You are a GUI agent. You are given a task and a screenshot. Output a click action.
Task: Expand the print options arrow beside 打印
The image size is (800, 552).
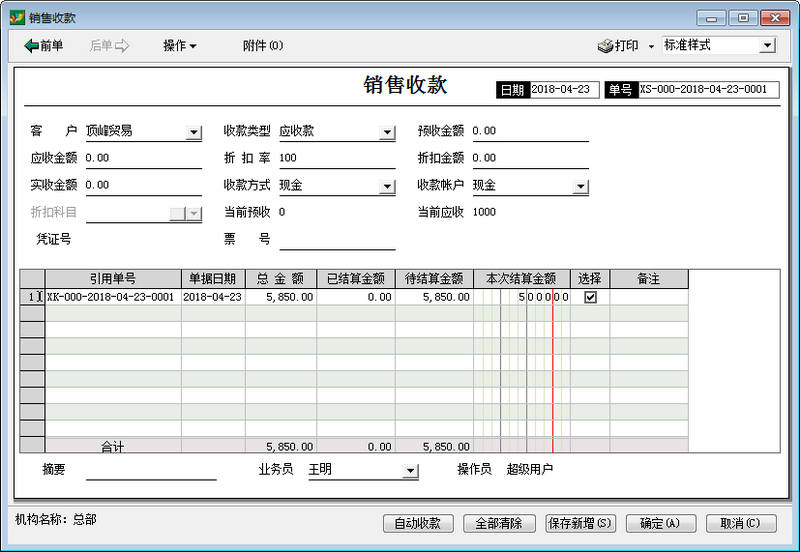pyautogui.click(x=651, y=46)
